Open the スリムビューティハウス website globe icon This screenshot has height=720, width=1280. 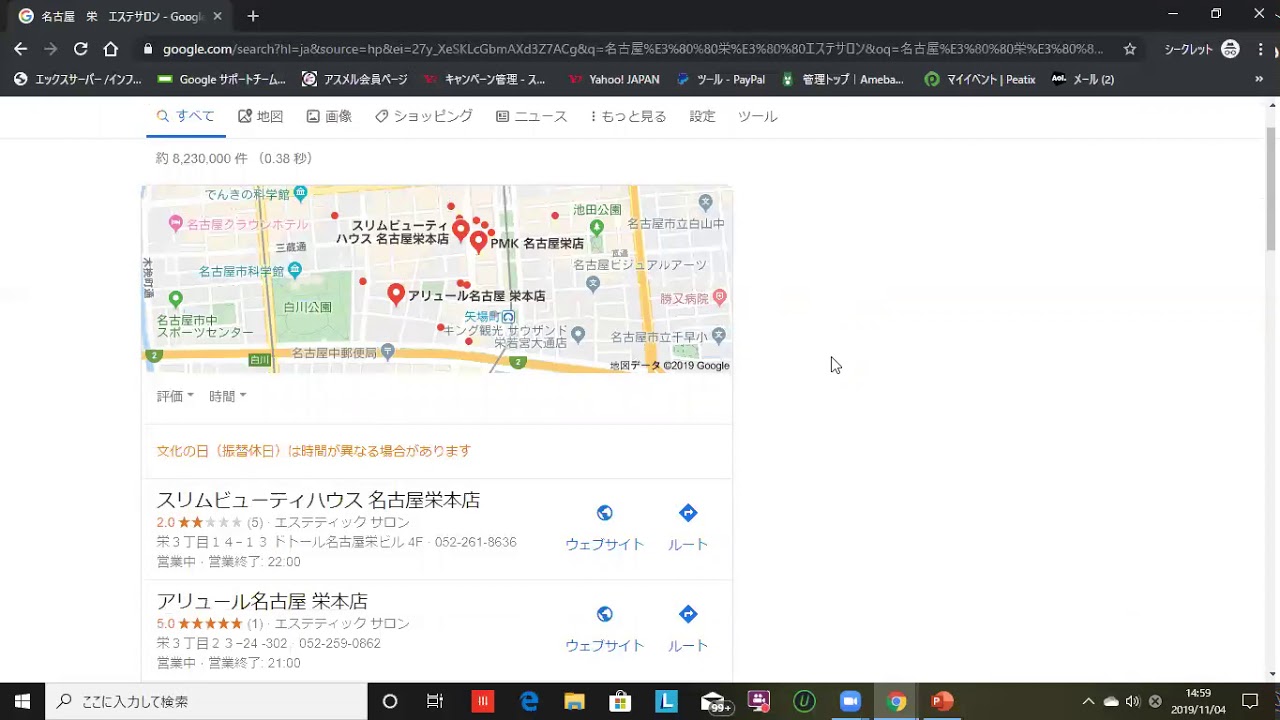pos(605,513)
